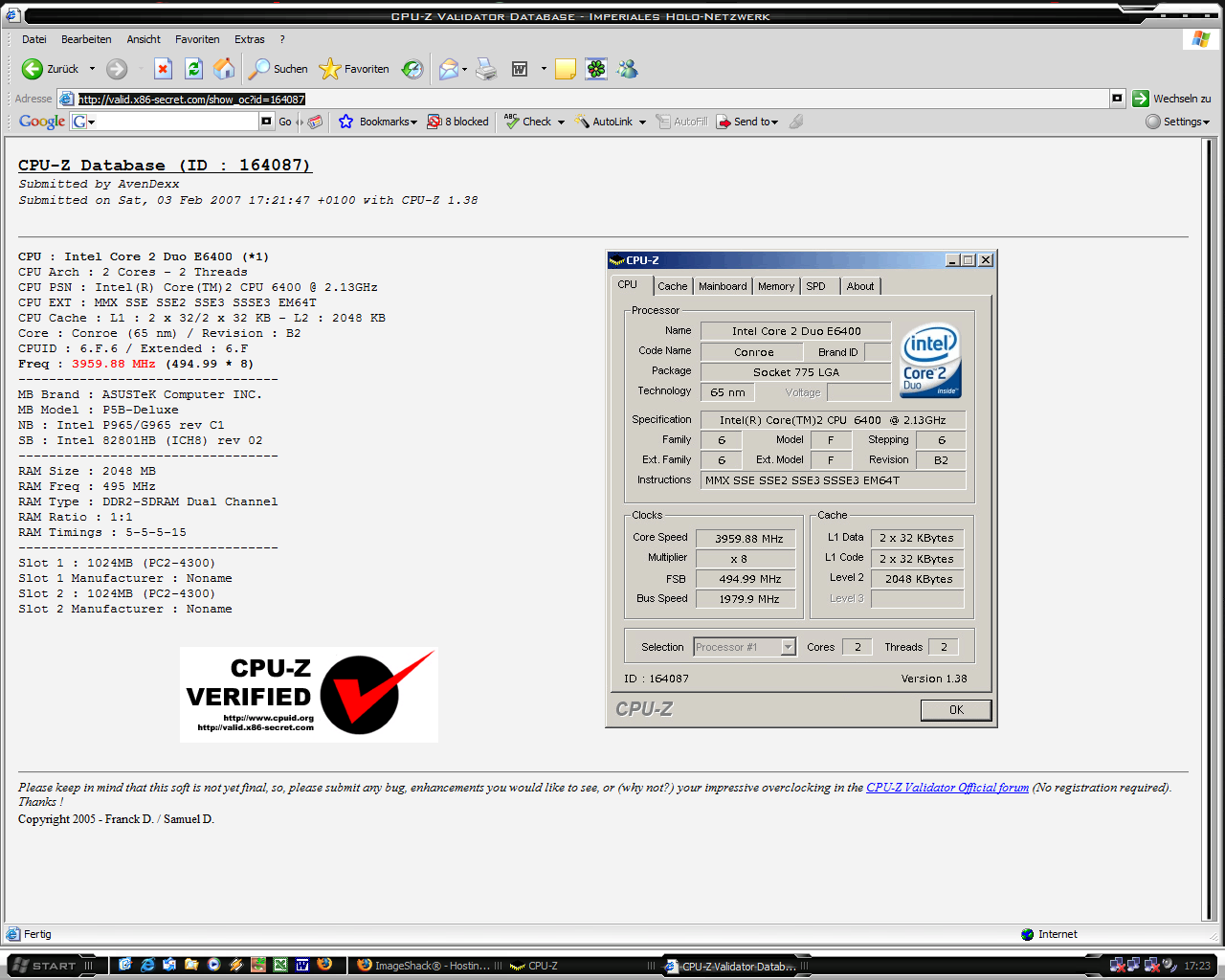
Task: Click the grey Forward arrow button
Action: click(117, 69)
